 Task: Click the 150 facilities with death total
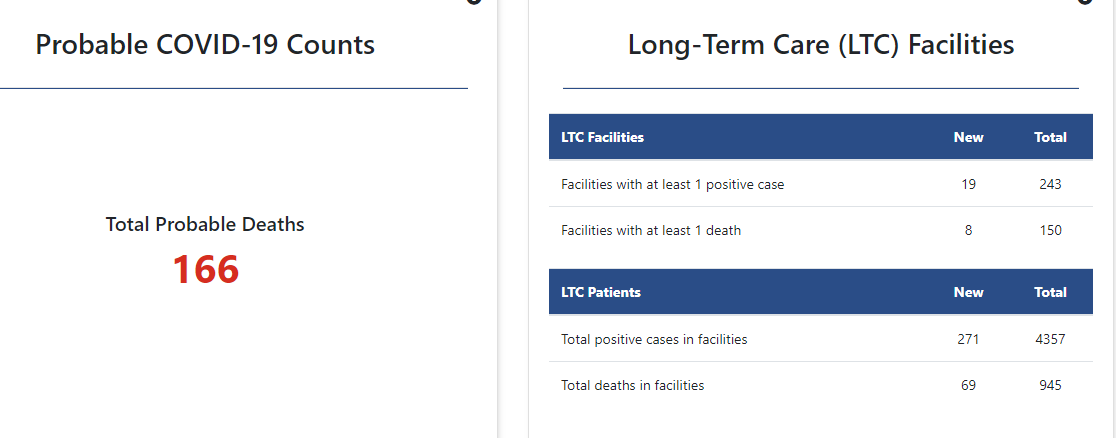1051,230
